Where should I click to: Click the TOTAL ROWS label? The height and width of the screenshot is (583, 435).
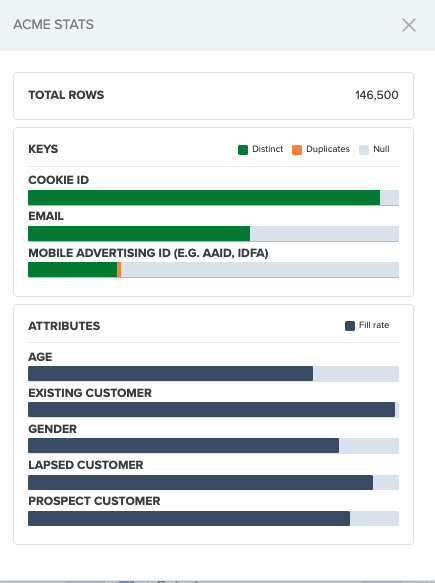click(x=66, y=95)
